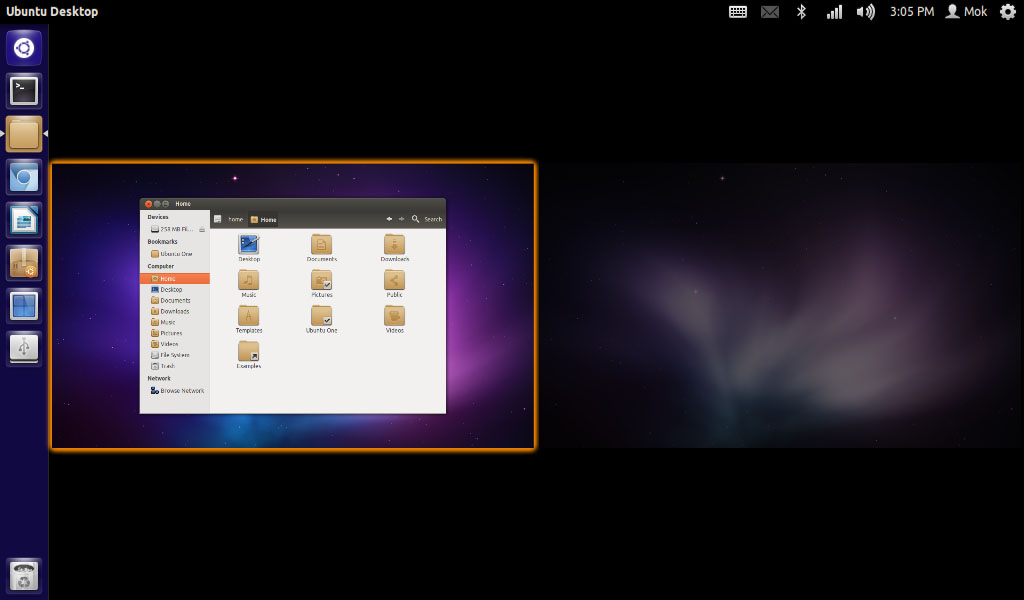This screenshot has width=1024, height=600.
Task: Open the keyboard indicator in top panel
Action: click(x=738, y=12)
